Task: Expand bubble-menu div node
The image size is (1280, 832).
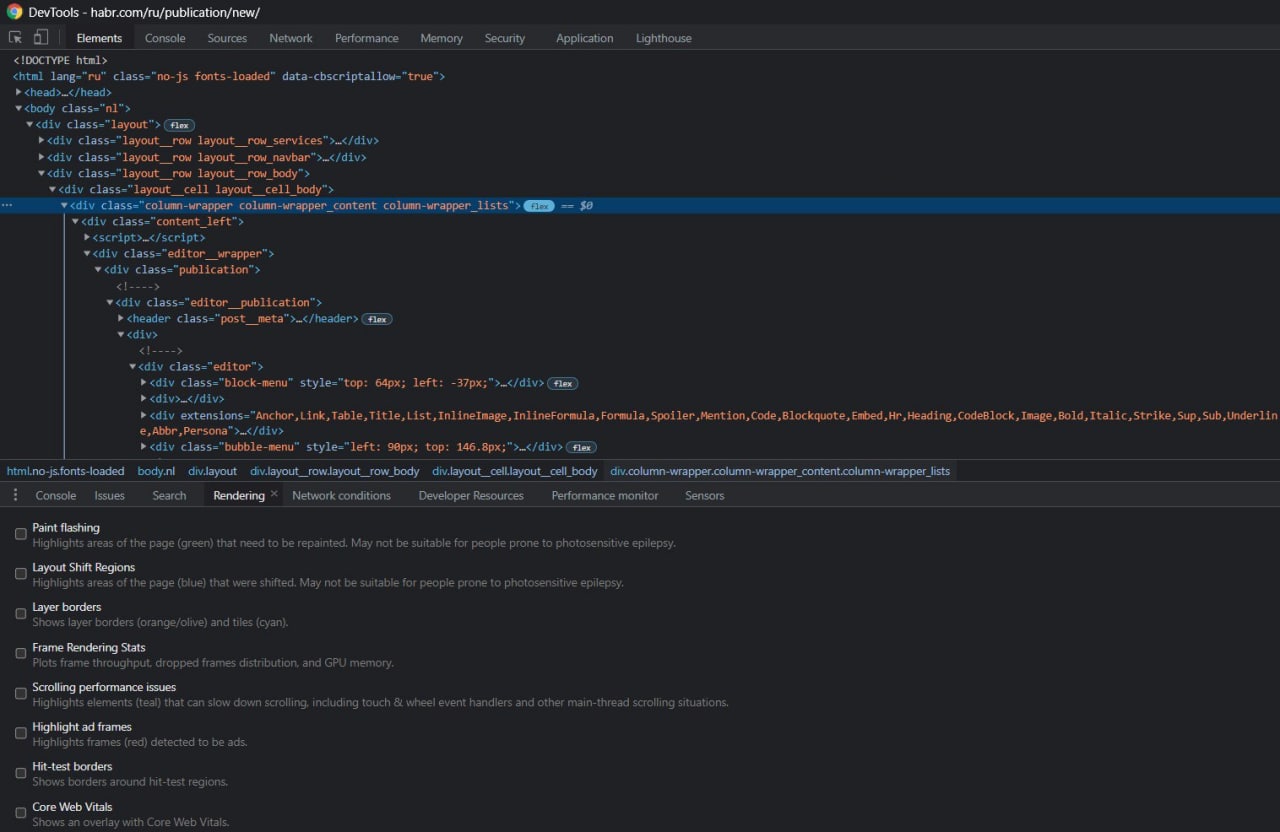Action: coord(144,446)
